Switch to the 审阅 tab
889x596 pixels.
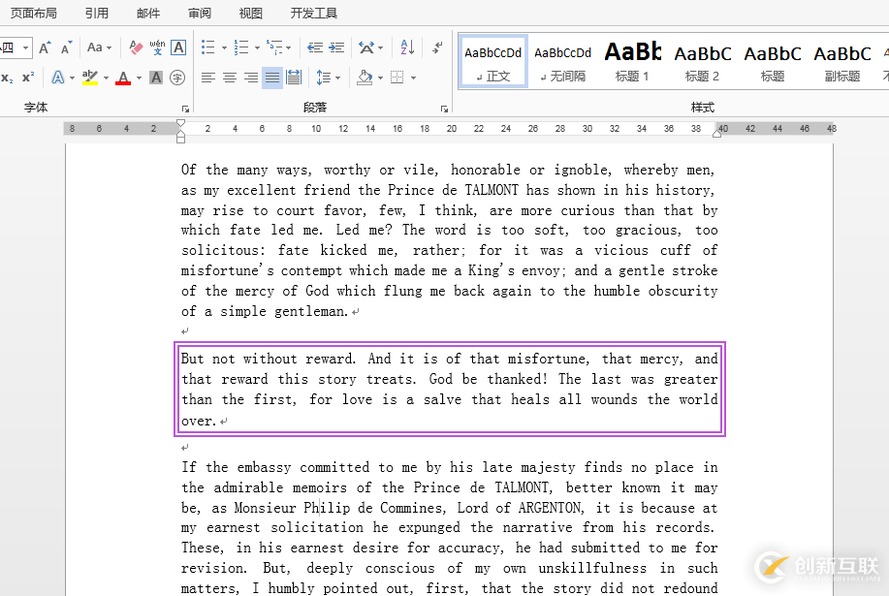(x=200, y=13)
